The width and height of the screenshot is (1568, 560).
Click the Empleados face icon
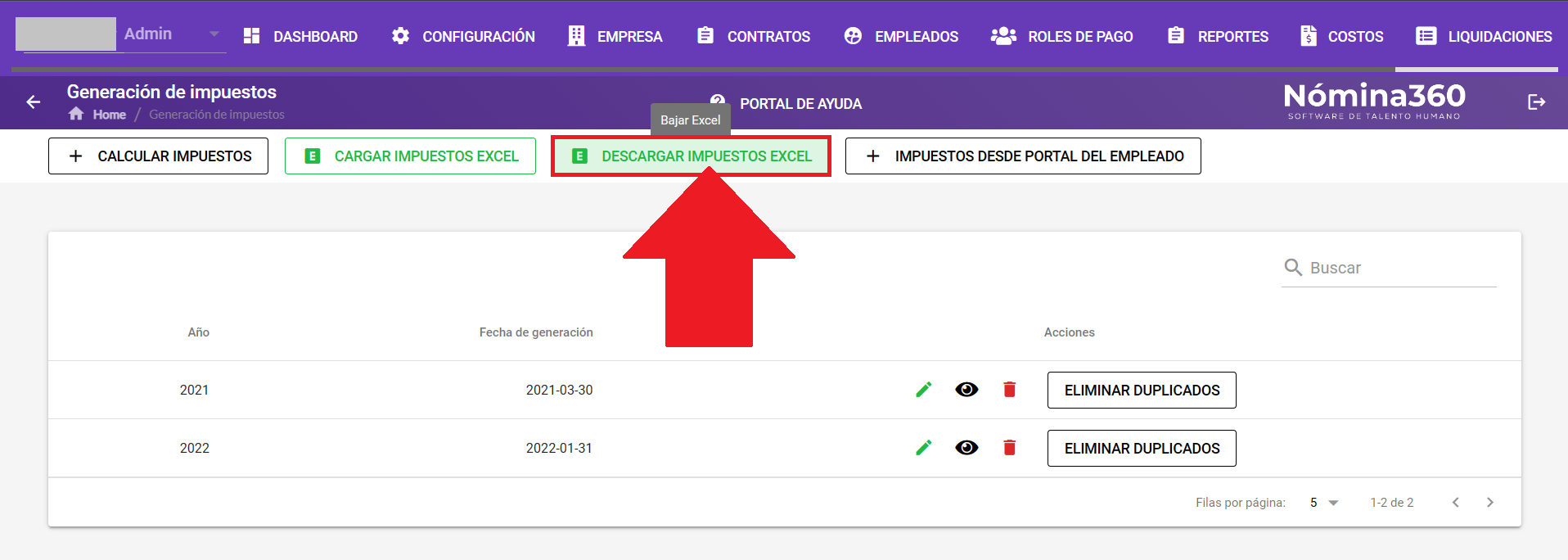tap(853, 36)
